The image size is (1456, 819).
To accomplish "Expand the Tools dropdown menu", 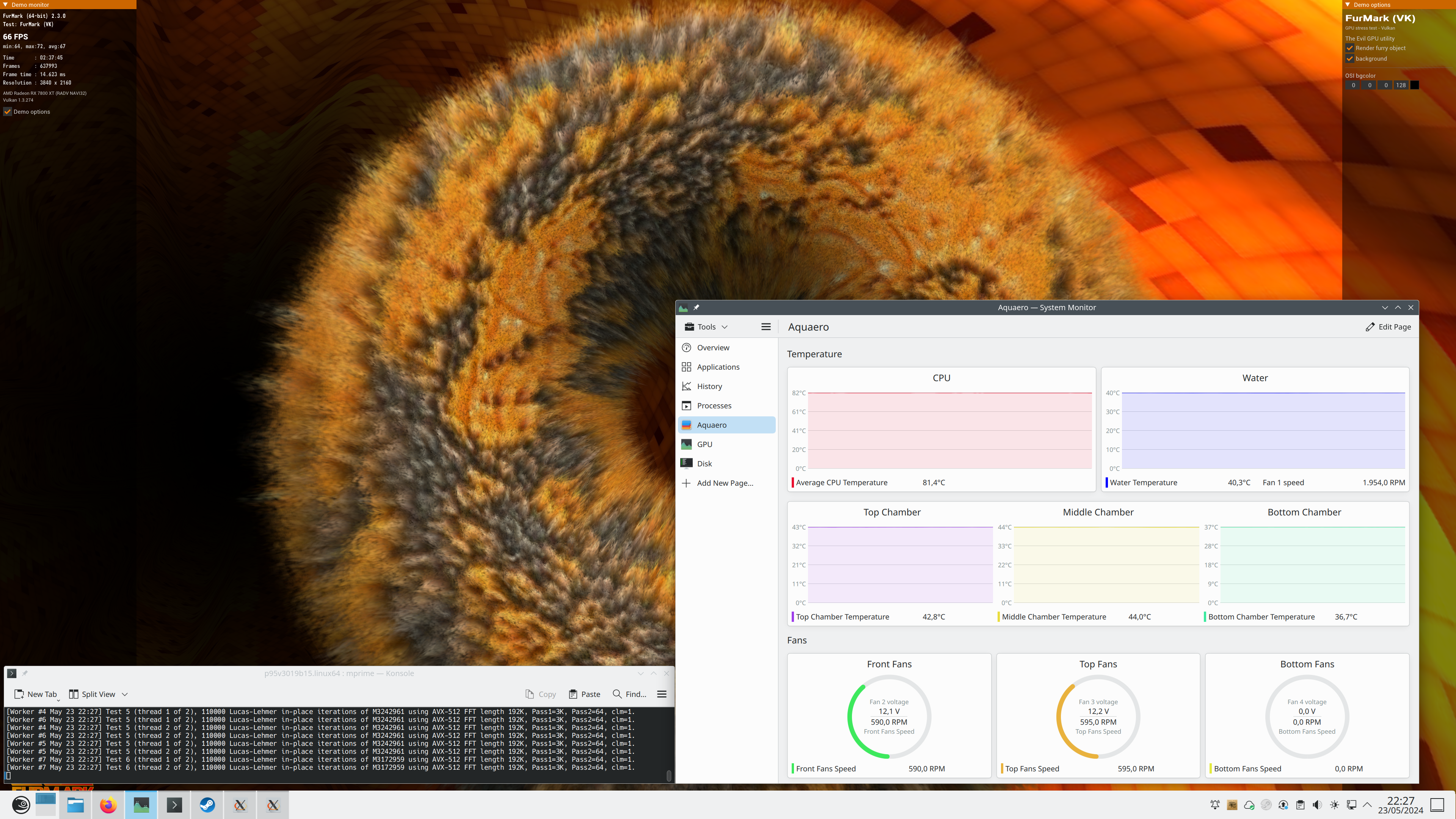I will tap(706, 327).
